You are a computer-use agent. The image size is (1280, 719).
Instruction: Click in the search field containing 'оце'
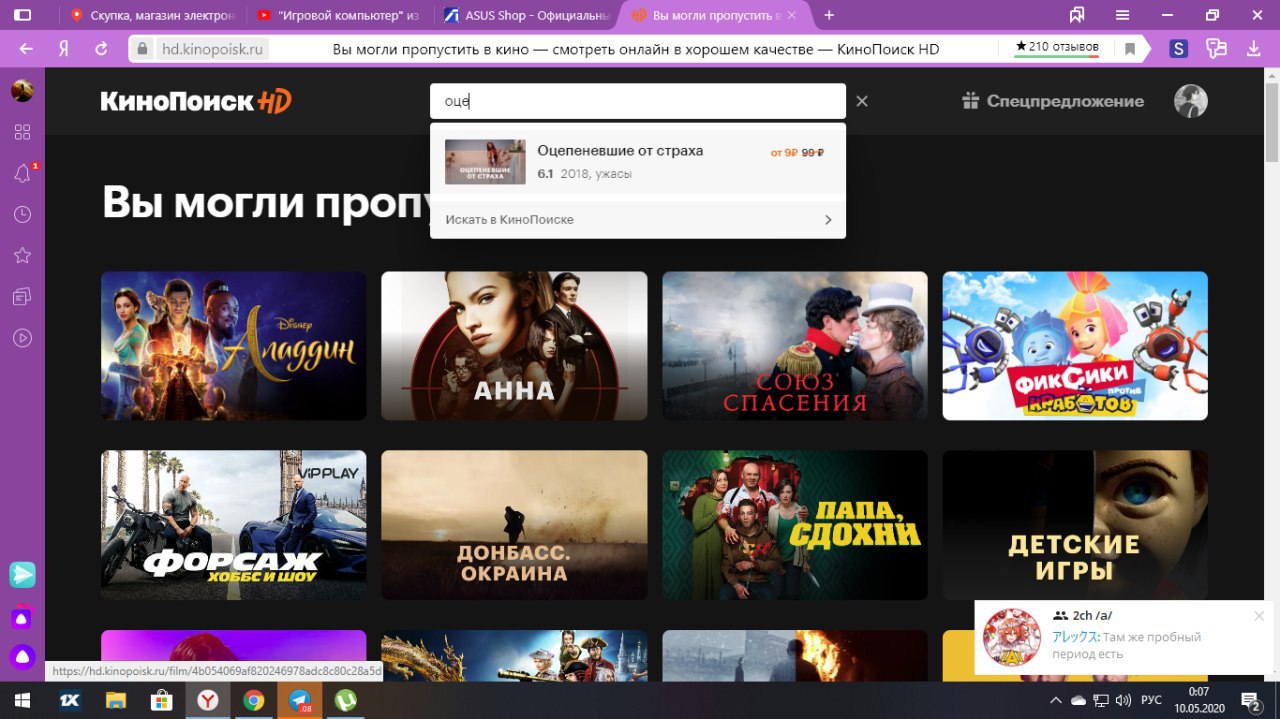638,101
